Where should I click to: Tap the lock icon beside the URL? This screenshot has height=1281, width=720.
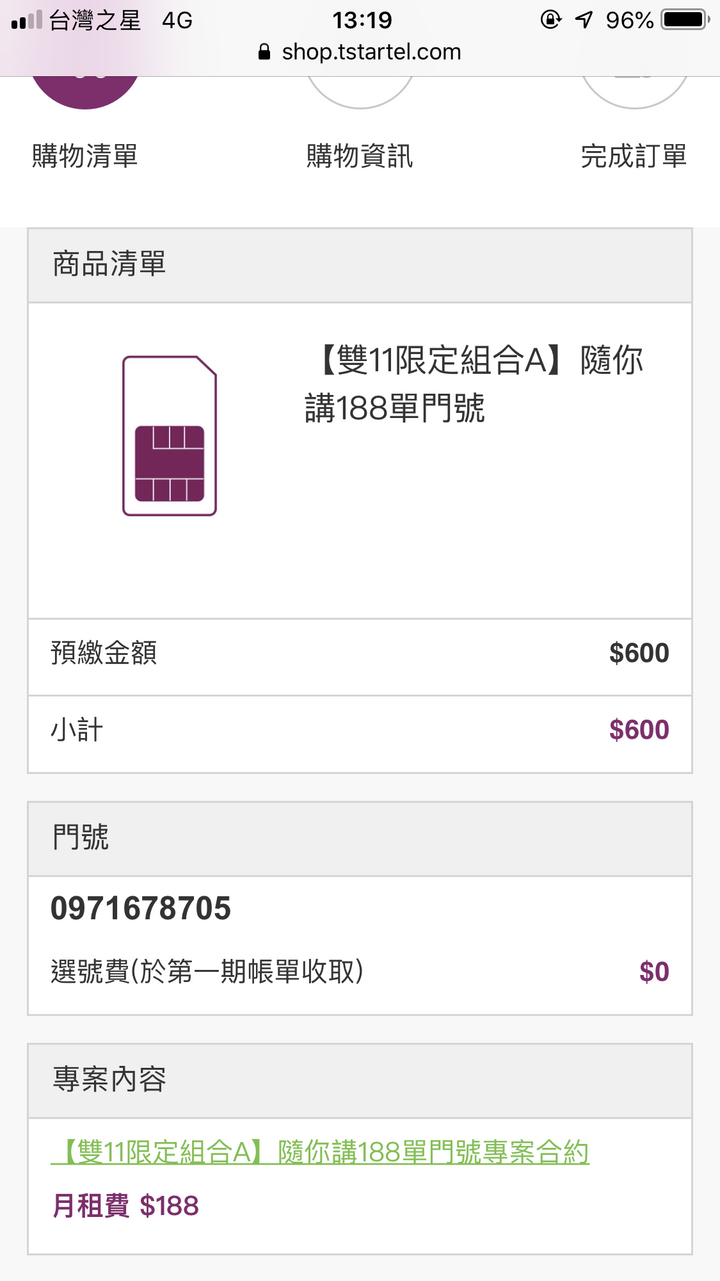(264, 52)
